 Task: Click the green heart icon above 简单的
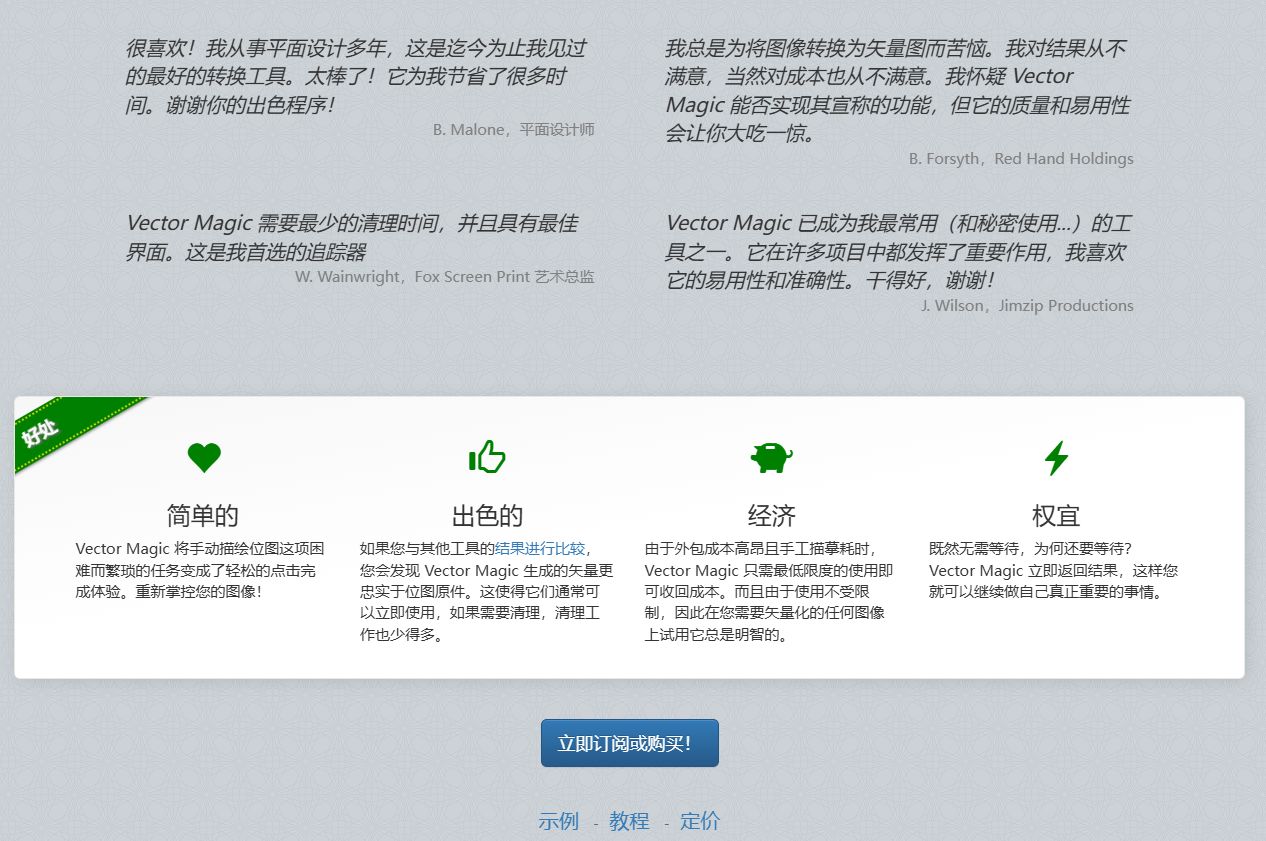(x=204, y=458)
